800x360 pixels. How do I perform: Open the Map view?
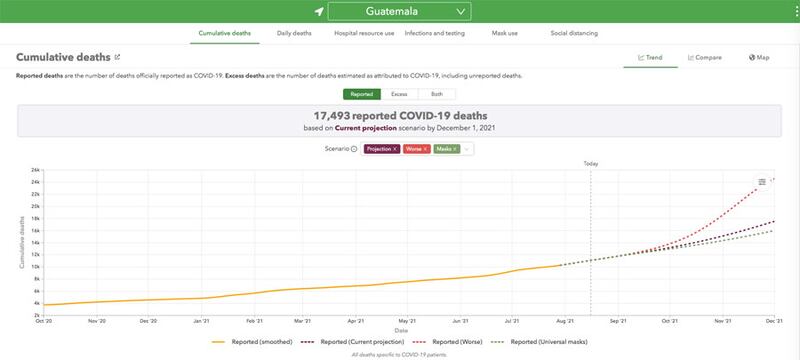(x=759, y=58)
